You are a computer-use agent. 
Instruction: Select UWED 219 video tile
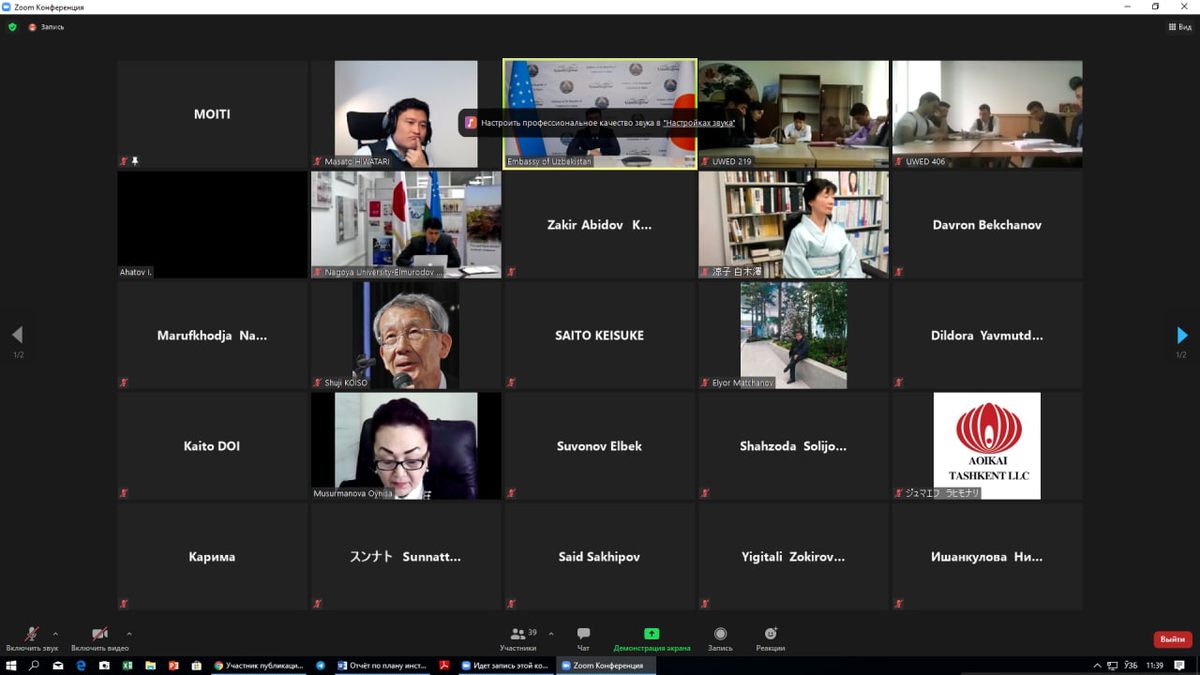pyautogui.click(x=793, y=113)
